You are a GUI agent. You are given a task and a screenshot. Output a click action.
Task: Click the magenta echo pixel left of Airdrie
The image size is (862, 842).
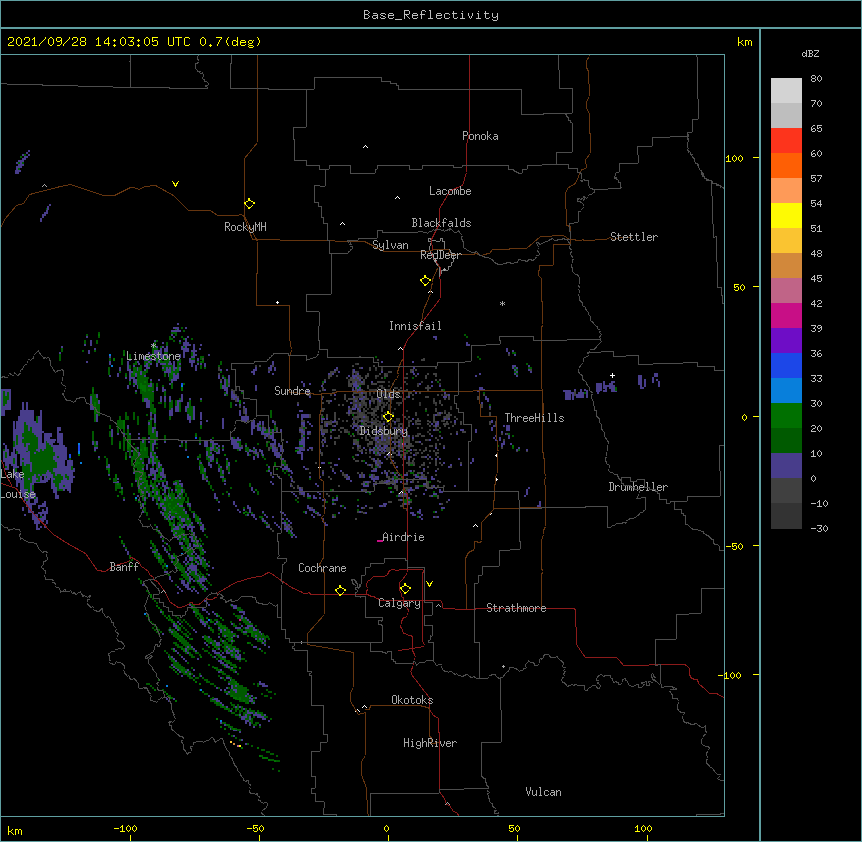[379, 541]
